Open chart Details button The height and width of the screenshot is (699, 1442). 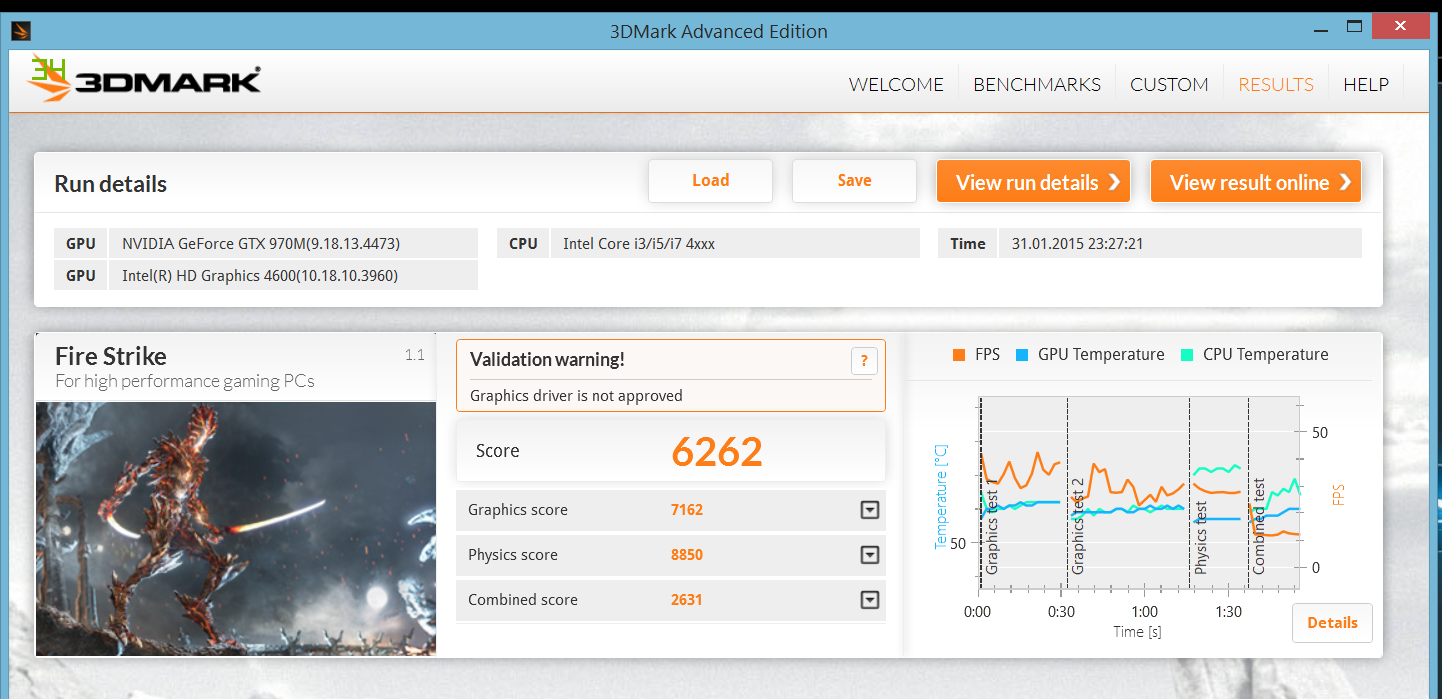click(1332, 623)
